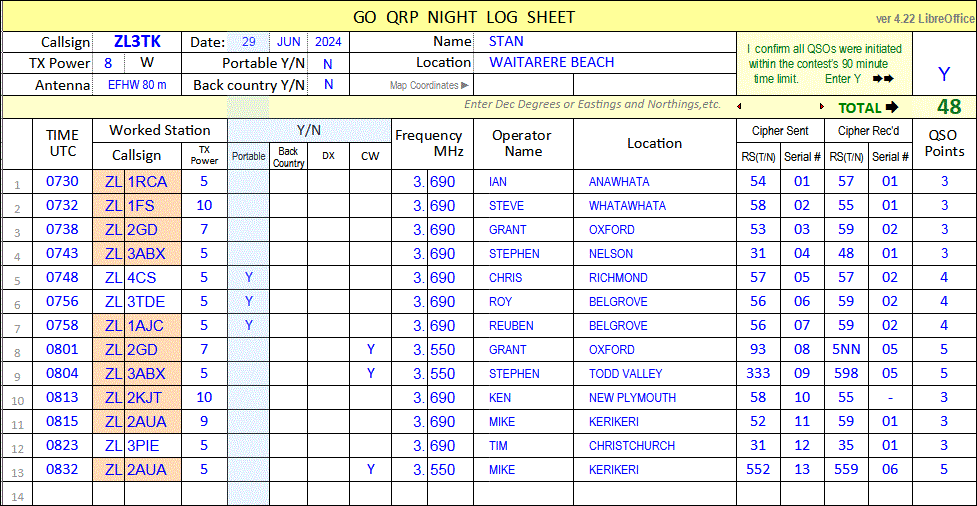This screenshot has width=977, height=506.
Task: Click the Back country Y/N value N
Action: point(328,85)
